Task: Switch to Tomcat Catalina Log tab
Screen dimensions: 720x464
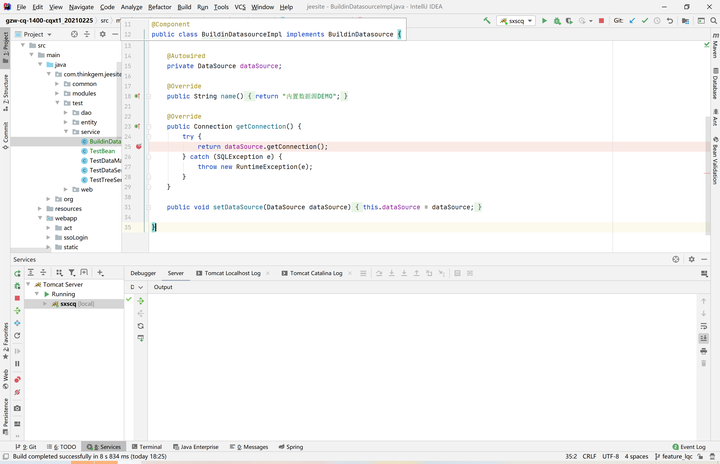Action: click(316, 273)
